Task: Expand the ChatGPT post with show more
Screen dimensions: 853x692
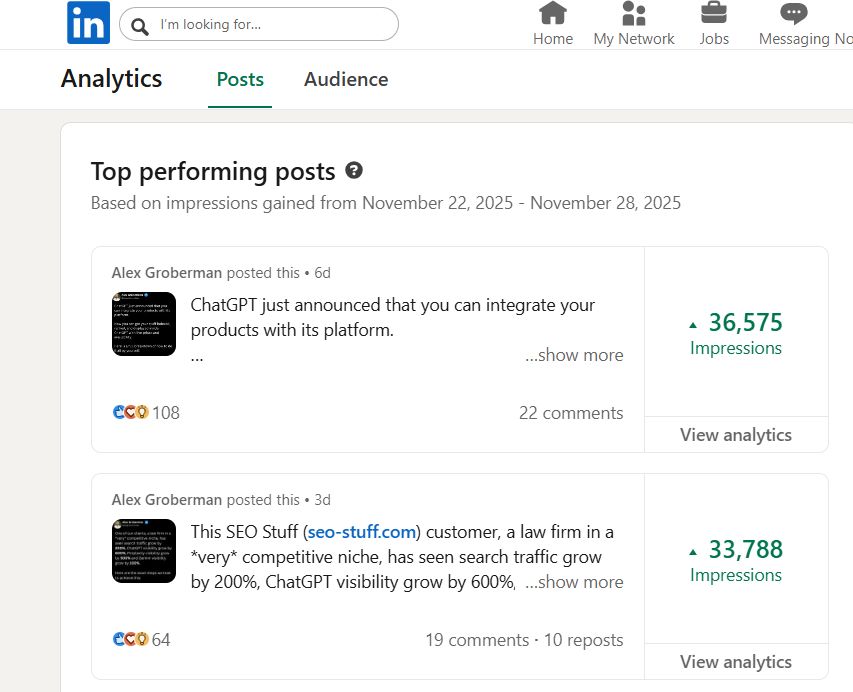Action: click(x=574, y=355)
